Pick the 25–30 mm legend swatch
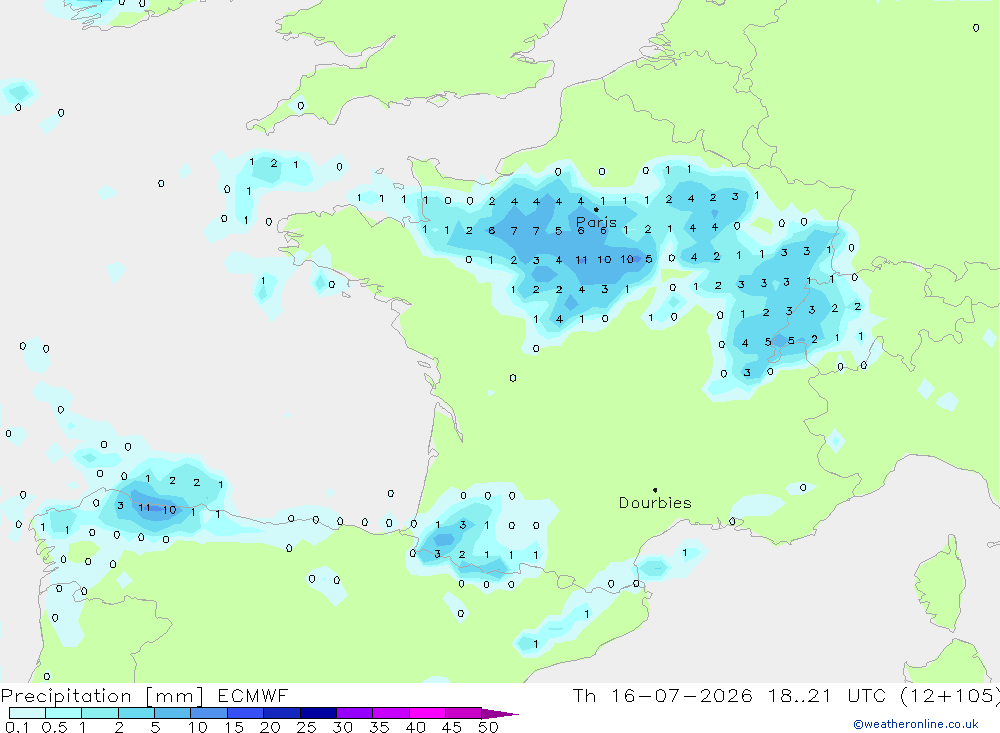Screen dimensions: 1000x733 click(318, 713)
